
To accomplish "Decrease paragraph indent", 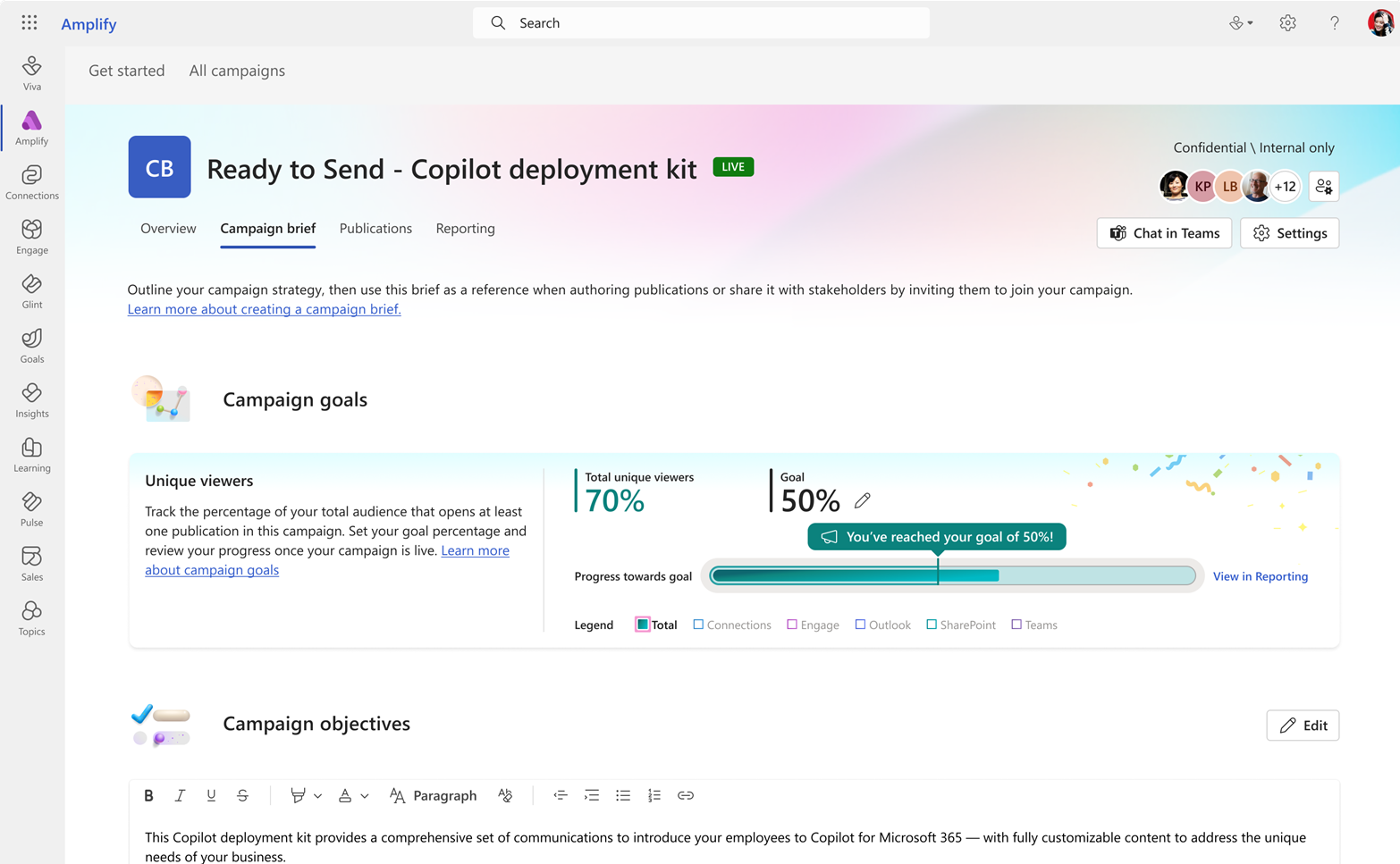I will [561, 795].
